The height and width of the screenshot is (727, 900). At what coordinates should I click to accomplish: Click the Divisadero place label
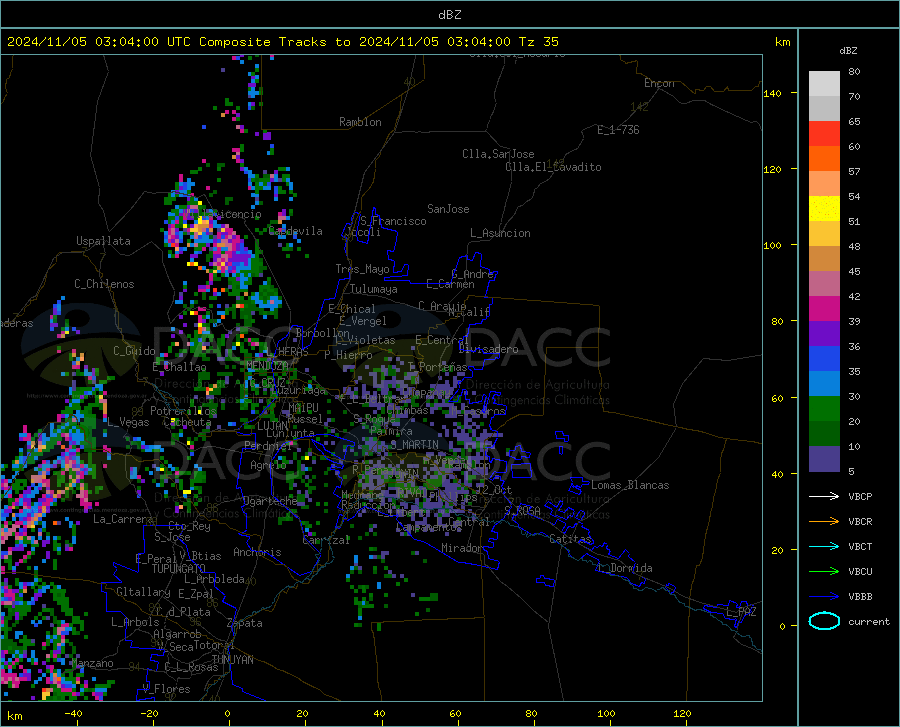488,349
